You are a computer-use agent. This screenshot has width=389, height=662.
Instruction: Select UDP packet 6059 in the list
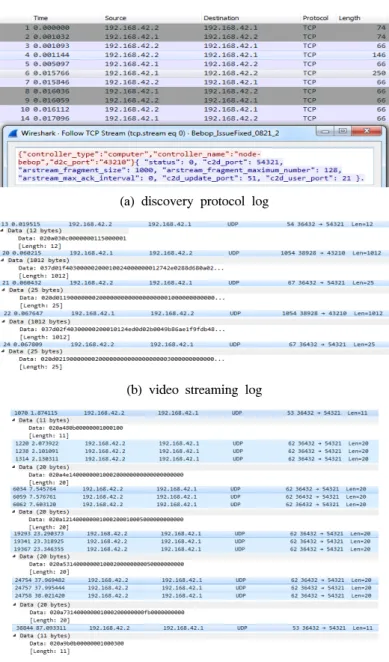click(x=195, y=497)
